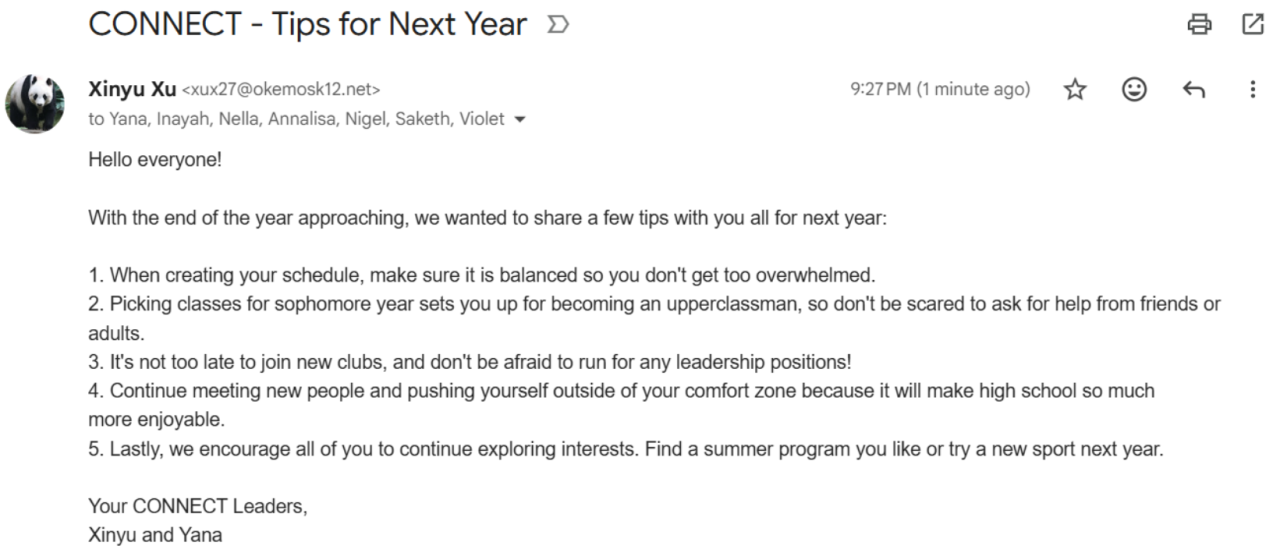Image resolution: width=1280 pixels, height=560 pixels.
Task: Click tip 3 about joining new clubs
Action: [469, 362]
